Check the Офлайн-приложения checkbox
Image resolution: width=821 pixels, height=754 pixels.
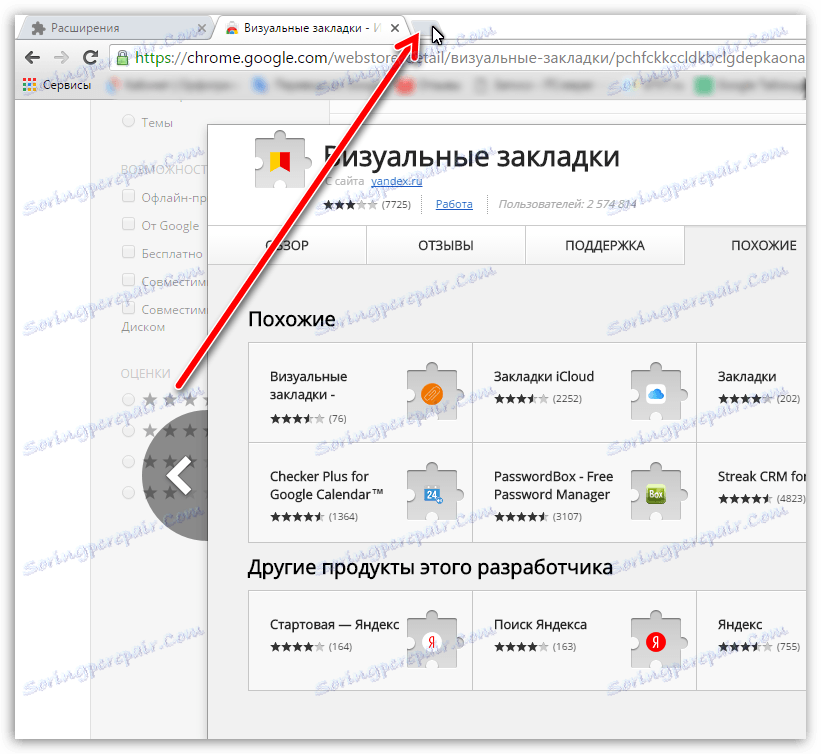[x=128, y=196]
